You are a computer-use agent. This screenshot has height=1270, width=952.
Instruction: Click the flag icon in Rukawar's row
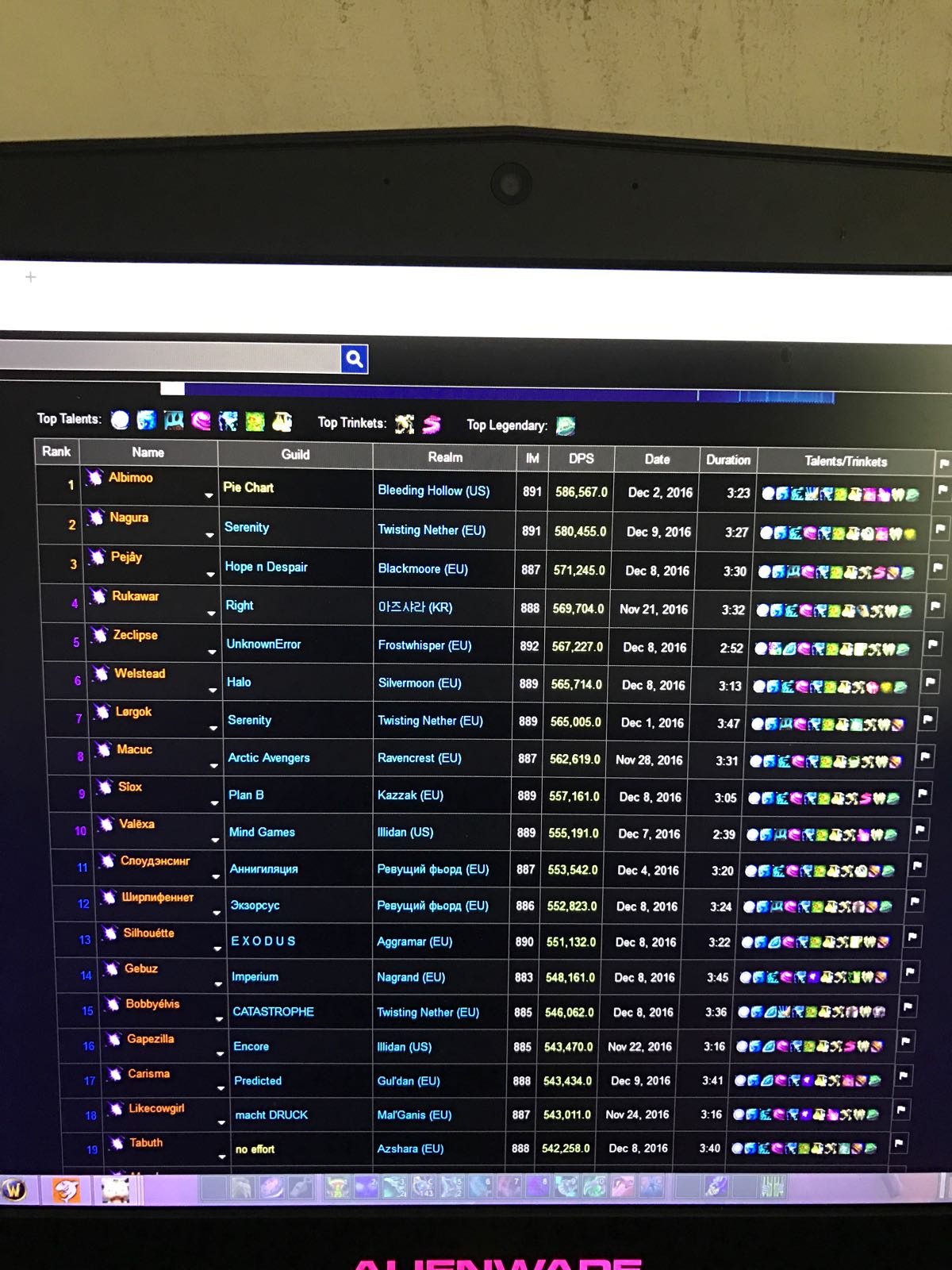tap(935, 606)
